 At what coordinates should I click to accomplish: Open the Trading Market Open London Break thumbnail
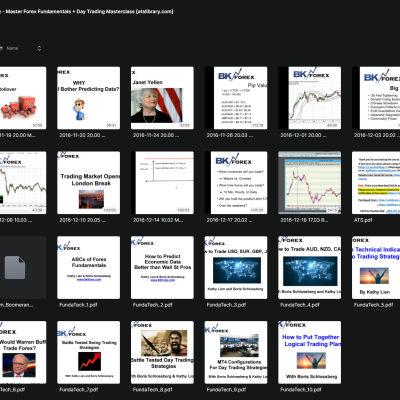pos(88,183)
